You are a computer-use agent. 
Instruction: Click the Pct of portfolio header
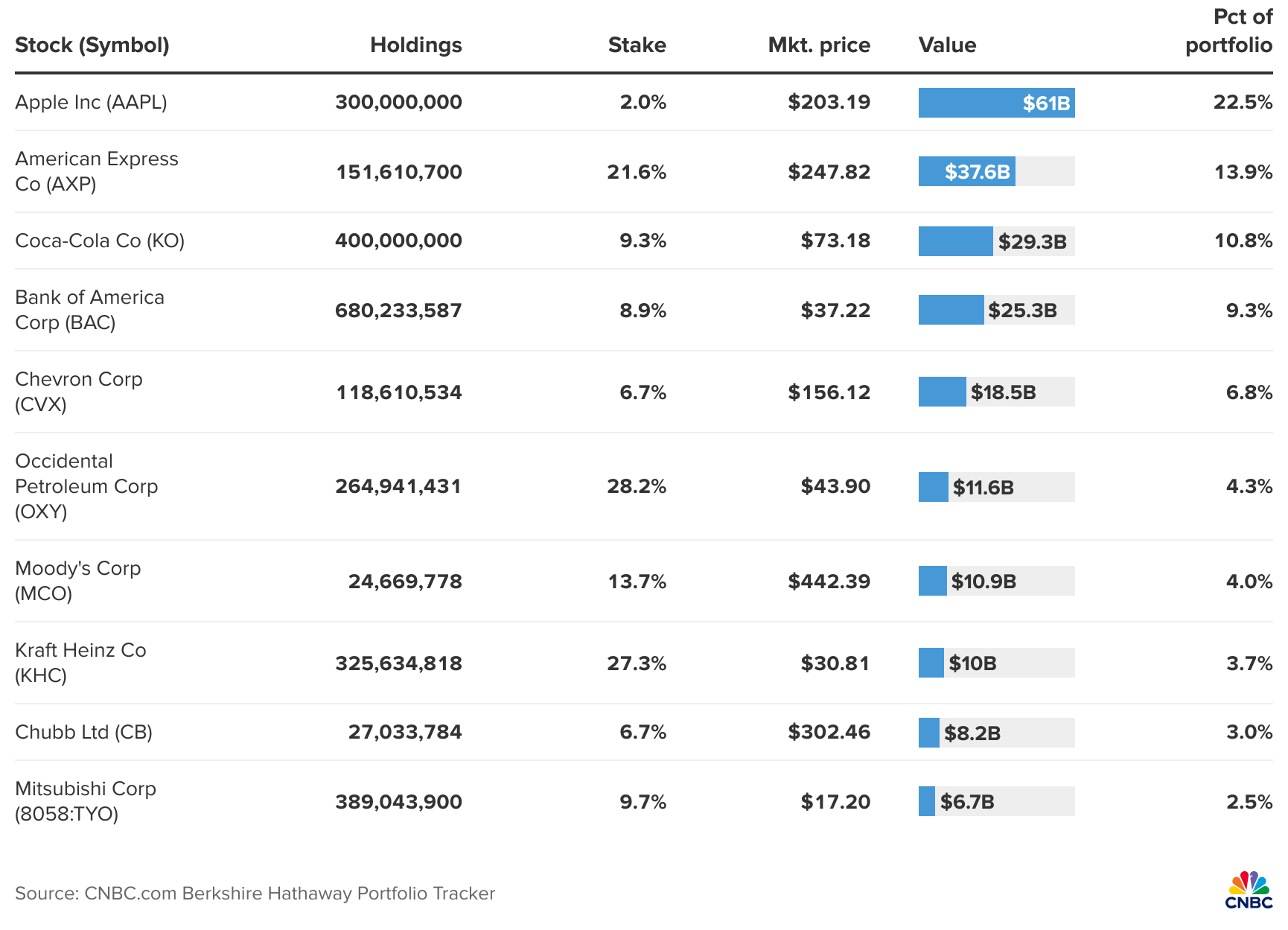[1228, 31]
